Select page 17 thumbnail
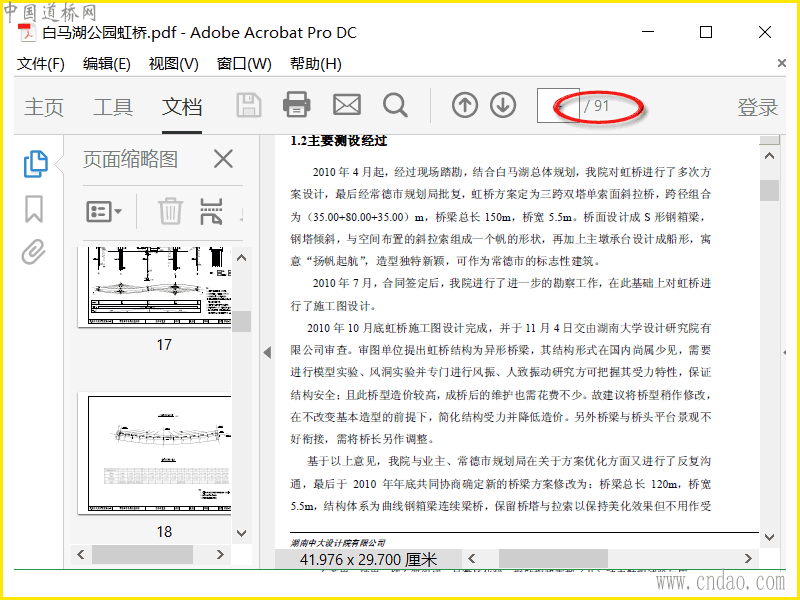 (155, 287)
